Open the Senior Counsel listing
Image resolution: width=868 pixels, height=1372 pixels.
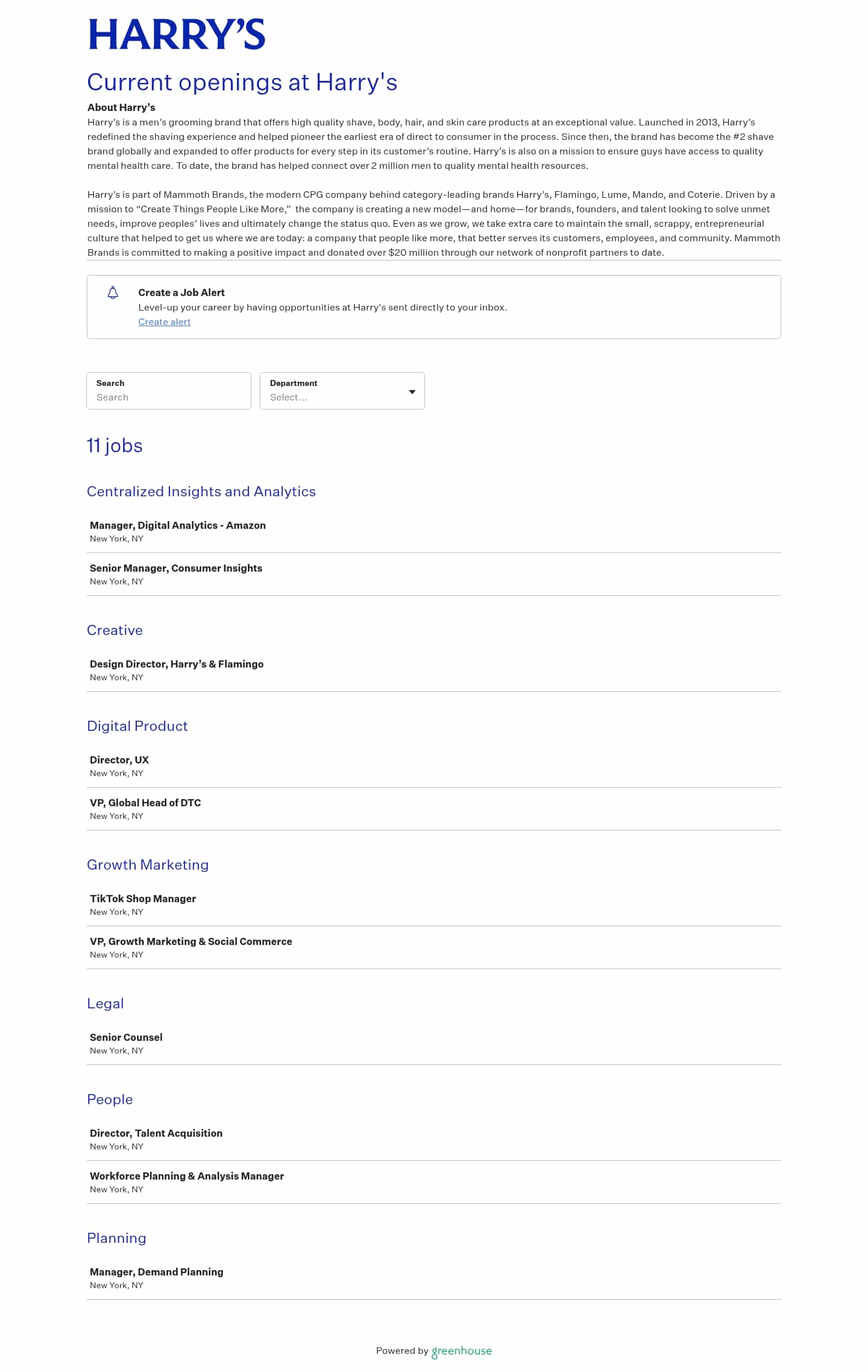pos(126,1037)
